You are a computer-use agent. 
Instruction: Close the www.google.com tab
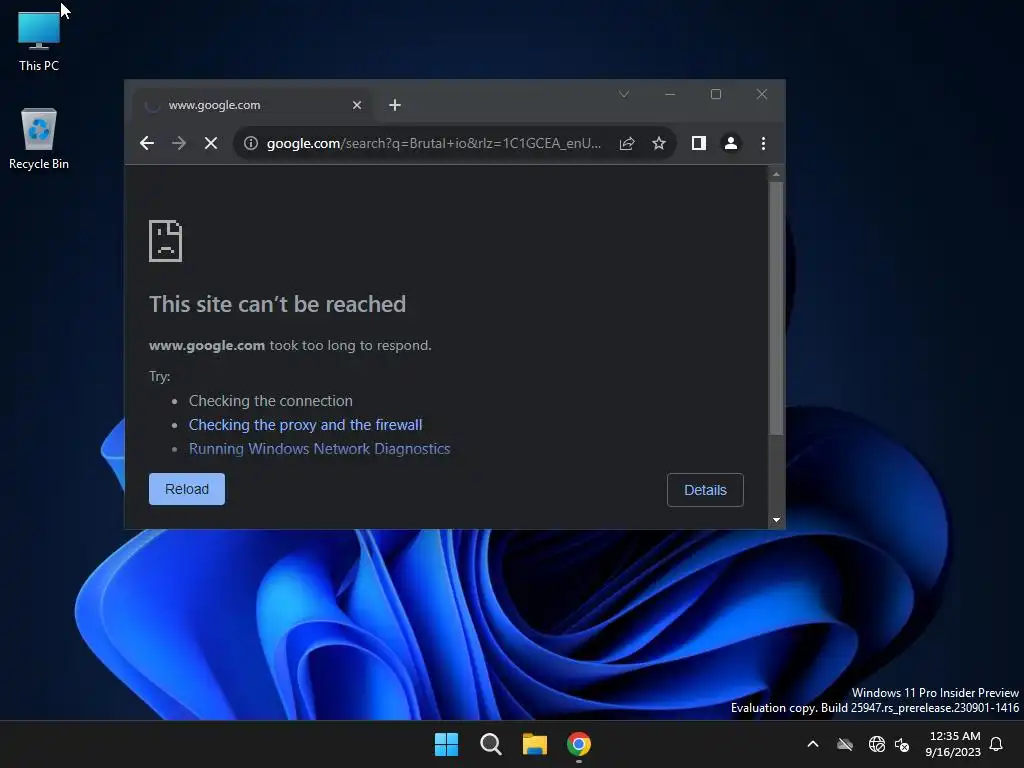point(357,105)
